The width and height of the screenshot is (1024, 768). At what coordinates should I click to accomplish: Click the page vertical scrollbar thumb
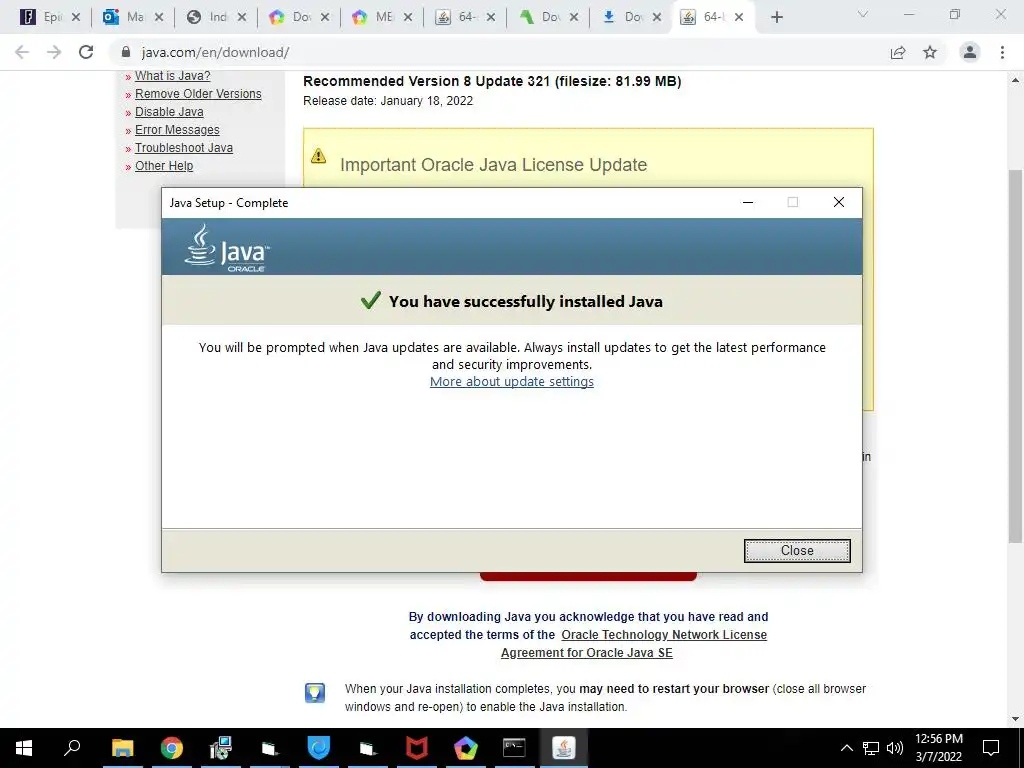tap(1015, 356)
